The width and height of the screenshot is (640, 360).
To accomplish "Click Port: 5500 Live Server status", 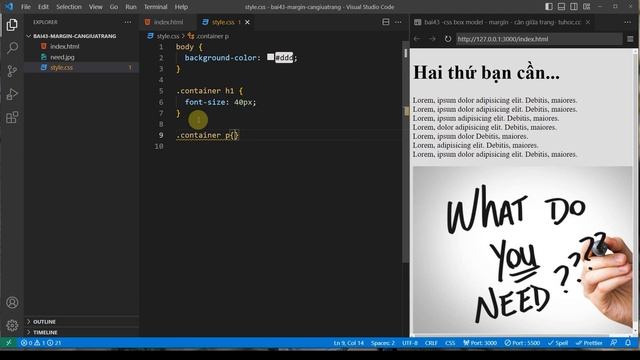I will click(522, 343).
